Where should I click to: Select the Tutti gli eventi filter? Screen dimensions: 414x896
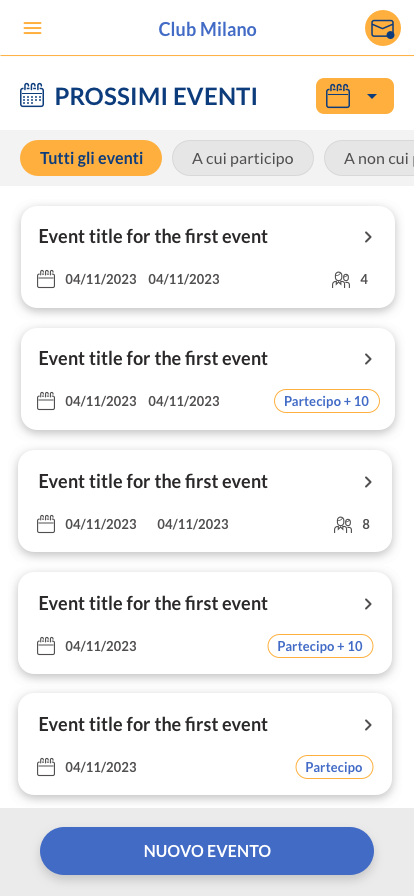click(x=91, y=158)
